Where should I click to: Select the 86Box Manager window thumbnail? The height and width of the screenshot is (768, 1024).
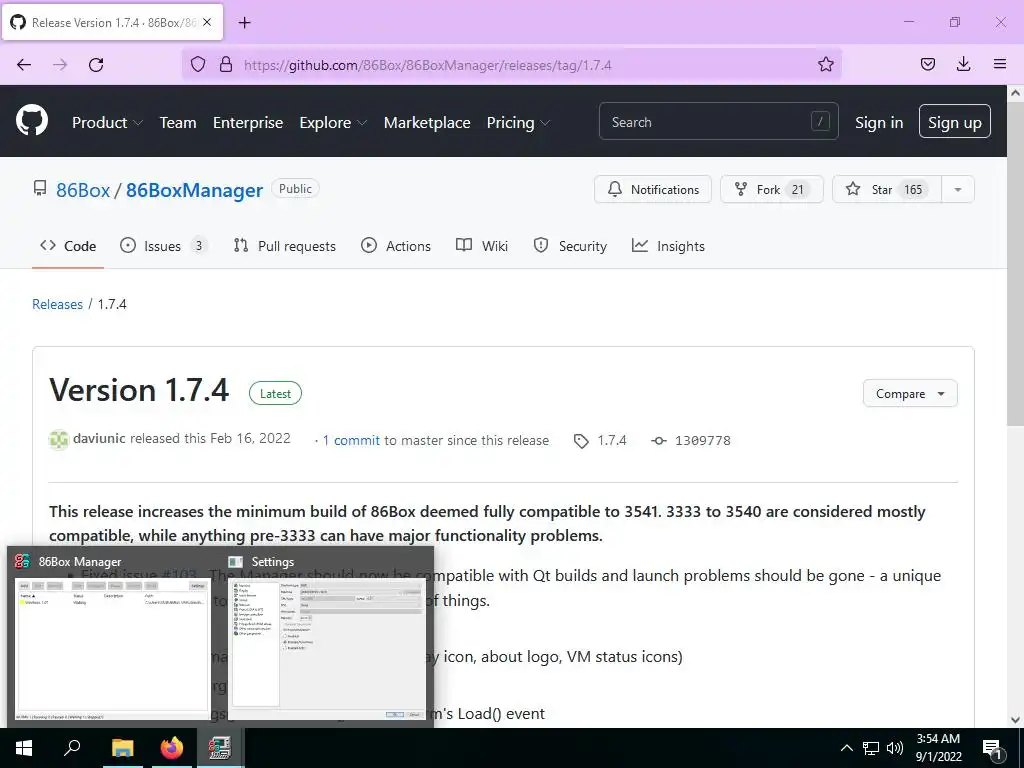point(112,647)
